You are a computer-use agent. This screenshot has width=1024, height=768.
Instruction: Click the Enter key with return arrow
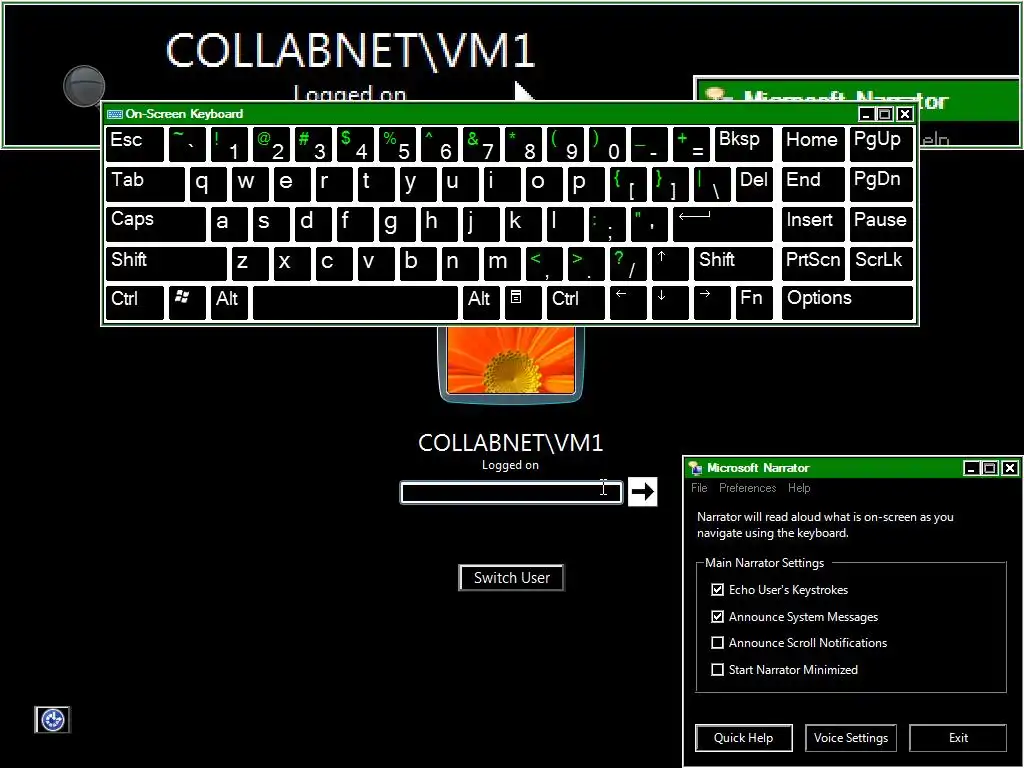[723, 224]
